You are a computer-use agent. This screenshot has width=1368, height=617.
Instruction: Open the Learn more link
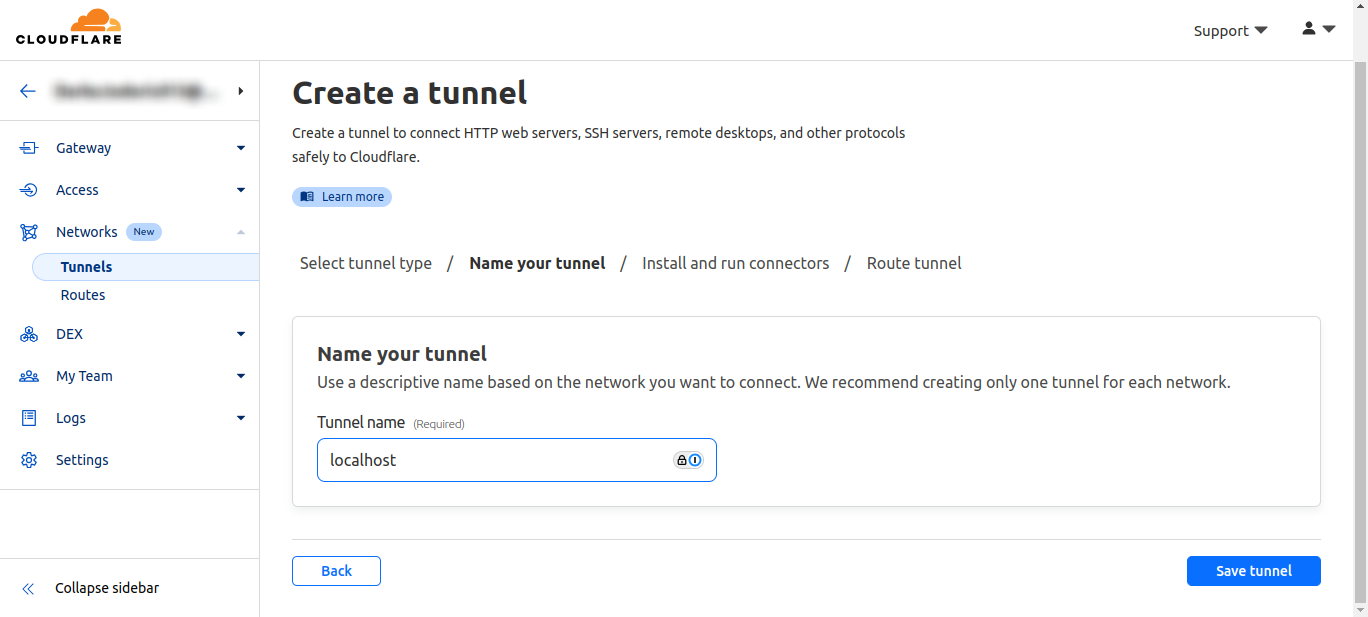[342, 197]
